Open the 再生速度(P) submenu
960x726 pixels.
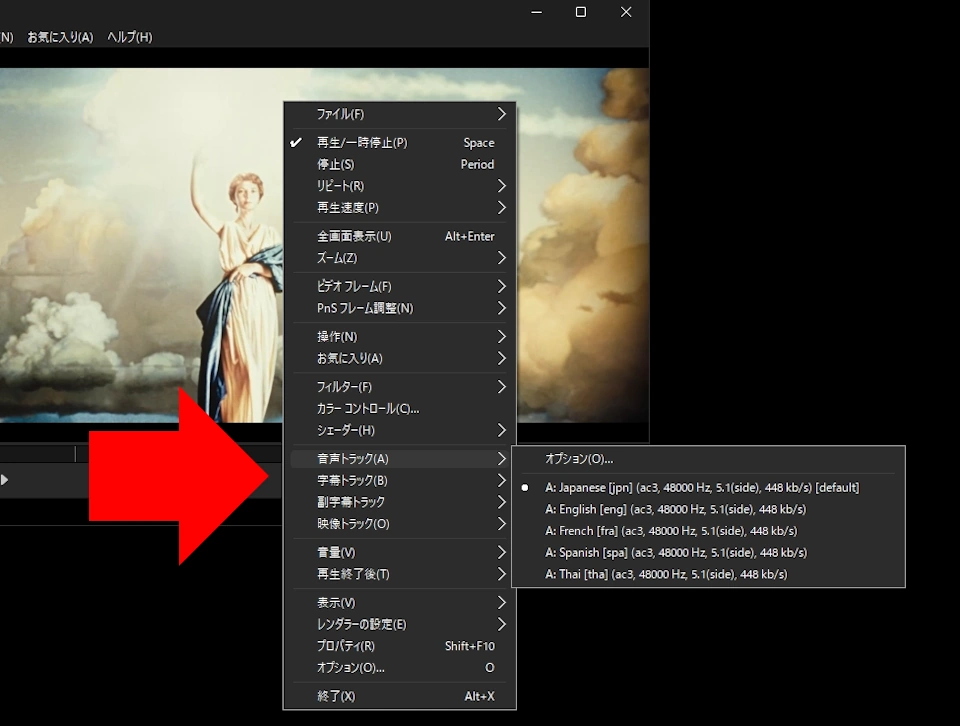point(400,208)
